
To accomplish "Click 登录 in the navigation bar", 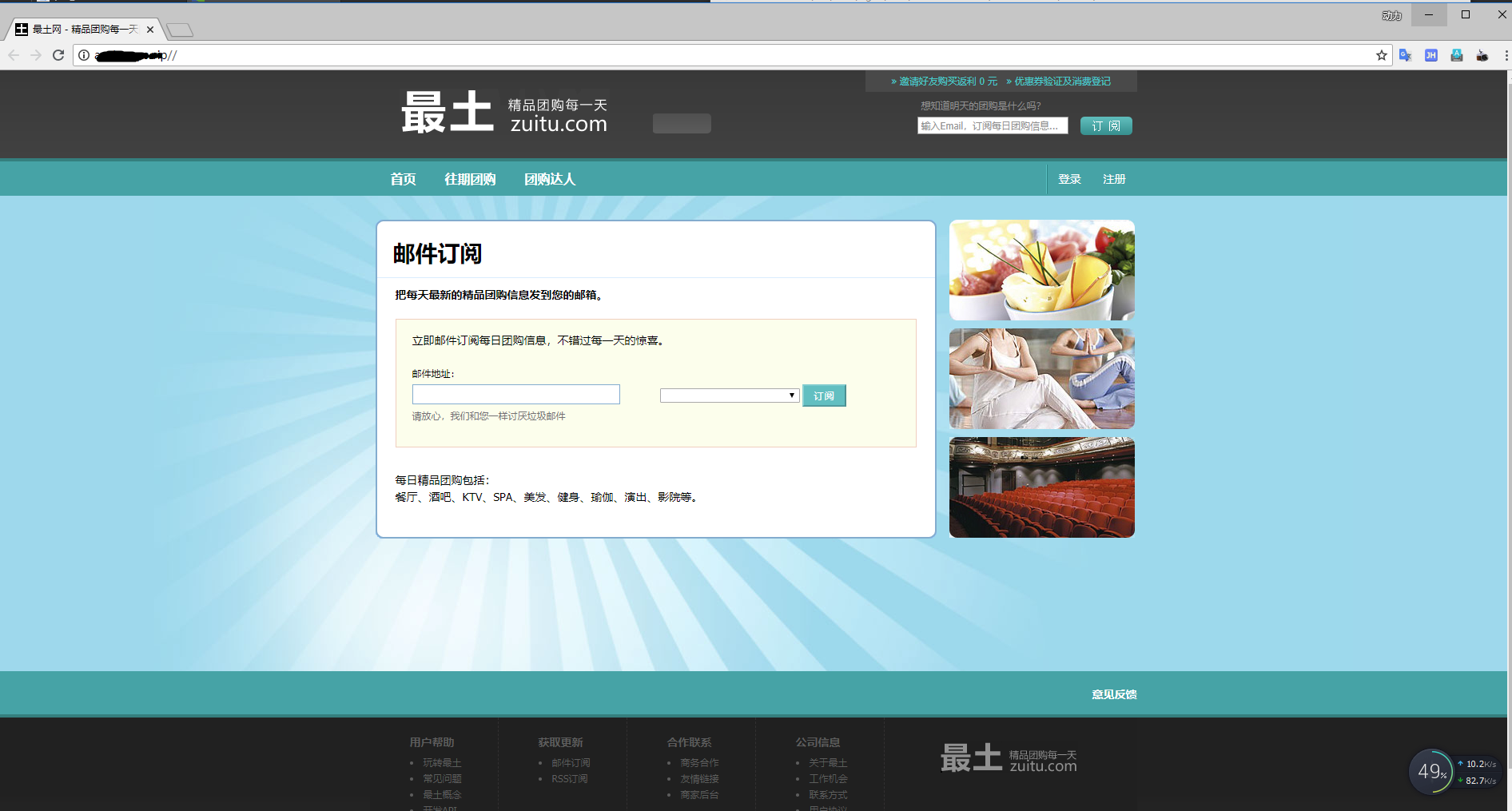I will tap(1069, 179).
